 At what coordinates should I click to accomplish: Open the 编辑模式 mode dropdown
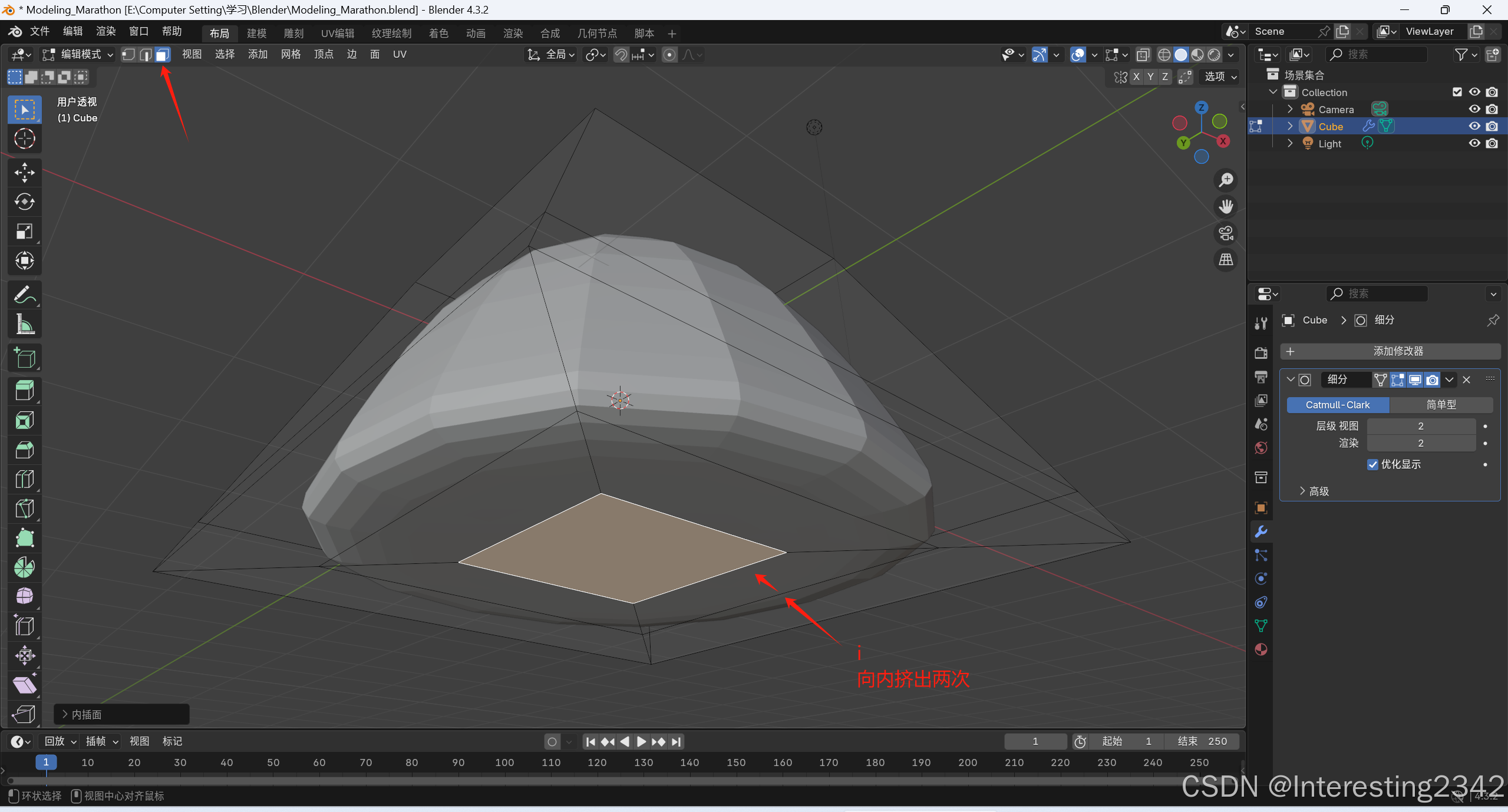tap(78, 55)
